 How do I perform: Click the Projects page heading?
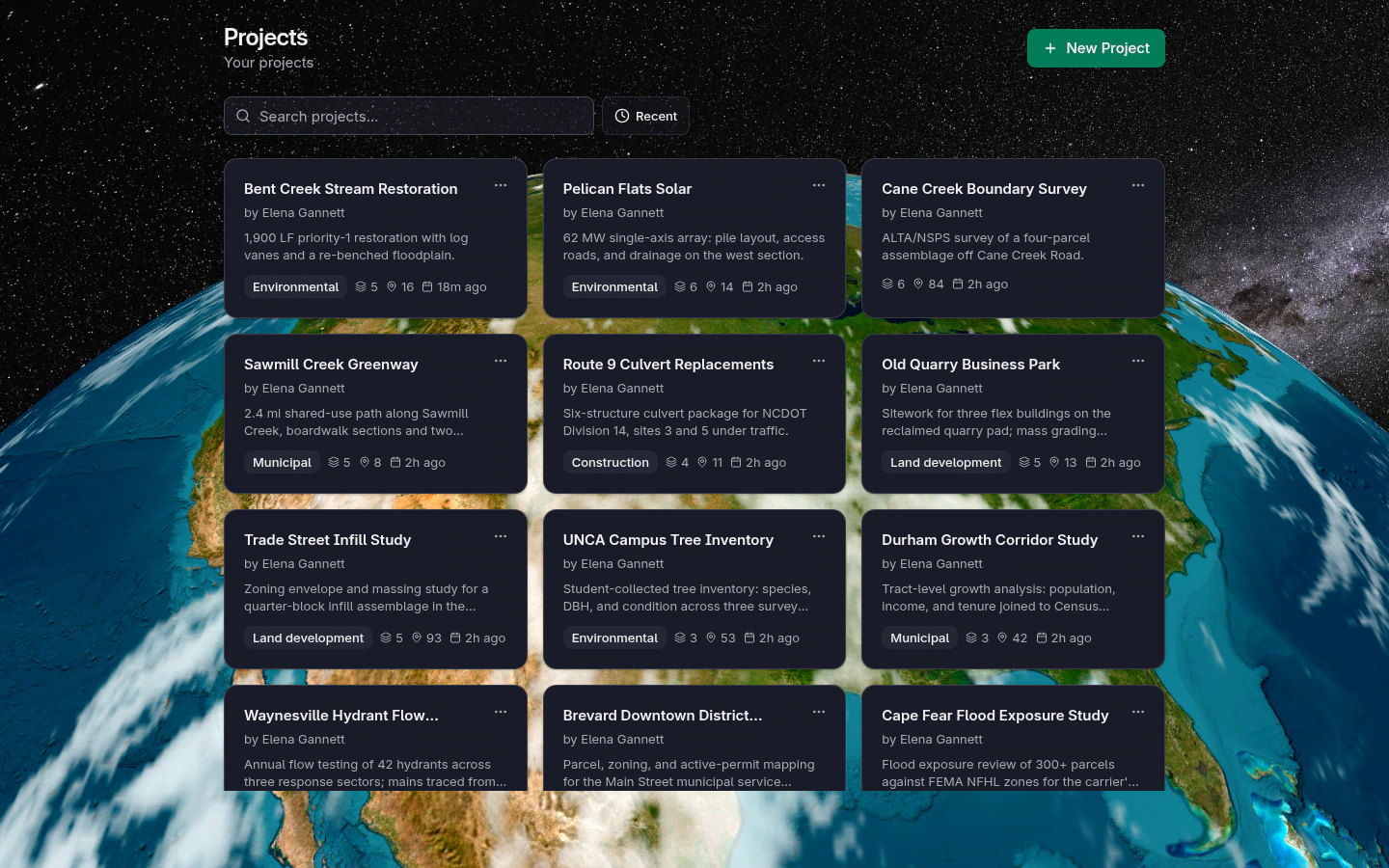click(265, 38)
